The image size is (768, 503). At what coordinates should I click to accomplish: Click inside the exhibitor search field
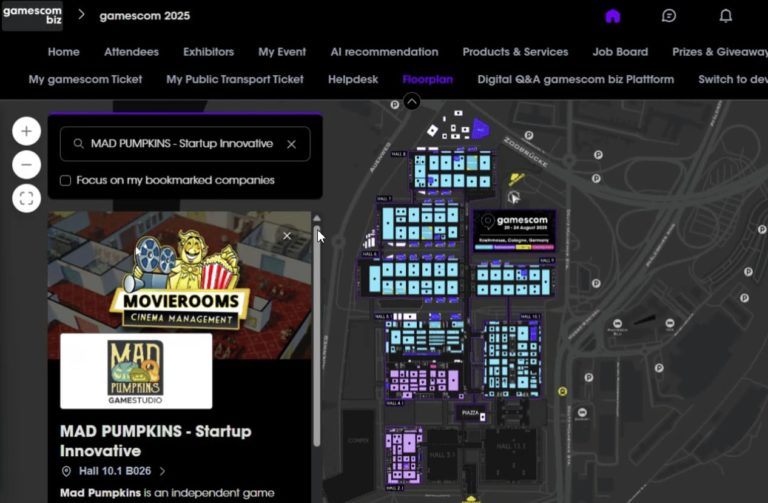click(185, 144)
